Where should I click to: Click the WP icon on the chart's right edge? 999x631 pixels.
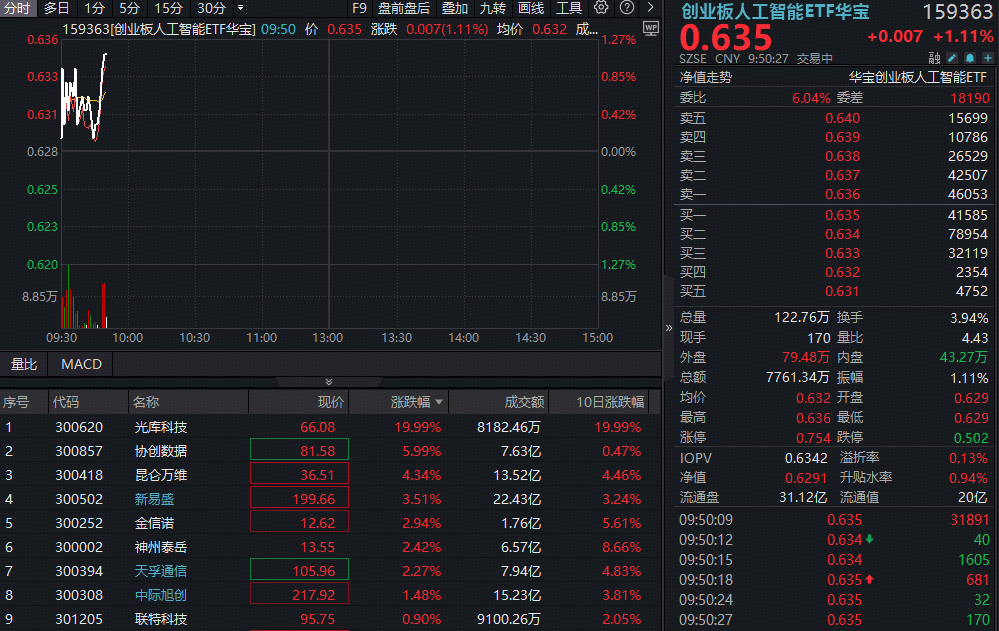[651, 29]
